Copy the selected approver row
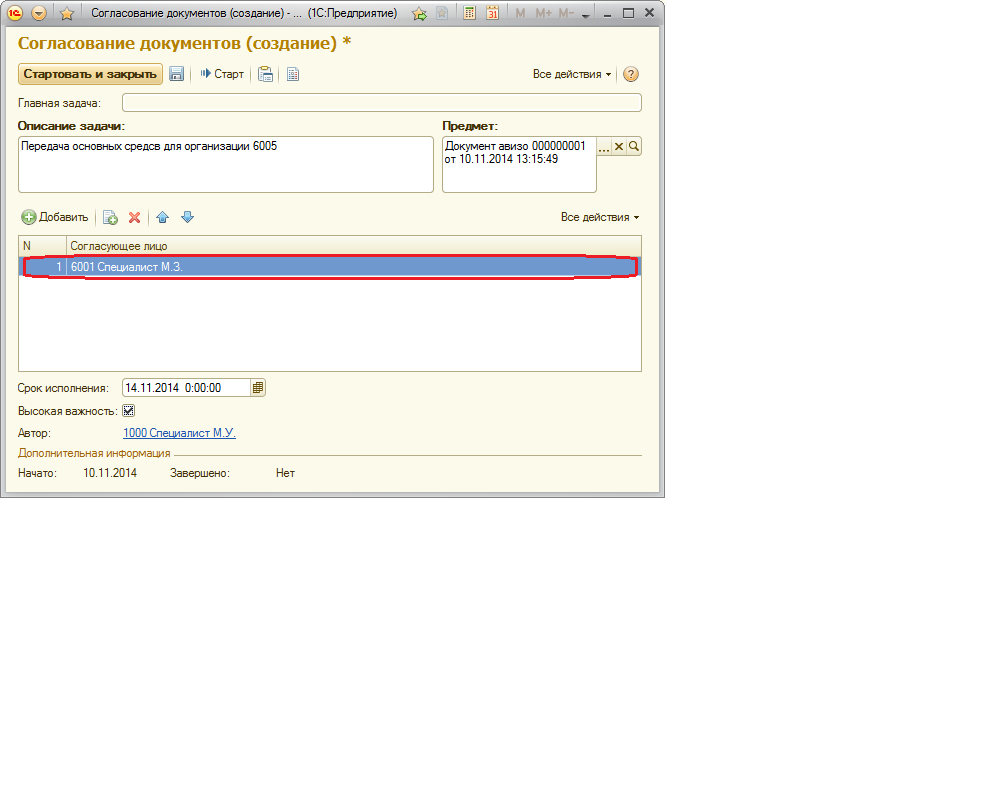This screenshot has height=806, width=984. (110, 217)
